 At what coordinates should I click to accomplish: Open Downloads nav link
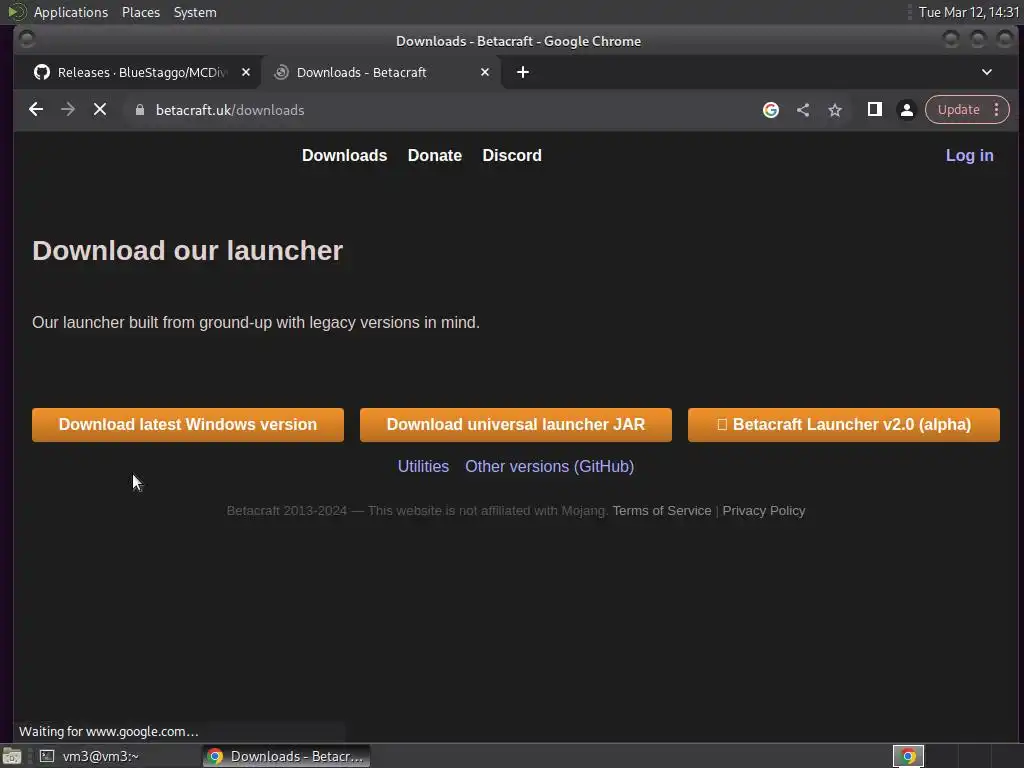344,155
